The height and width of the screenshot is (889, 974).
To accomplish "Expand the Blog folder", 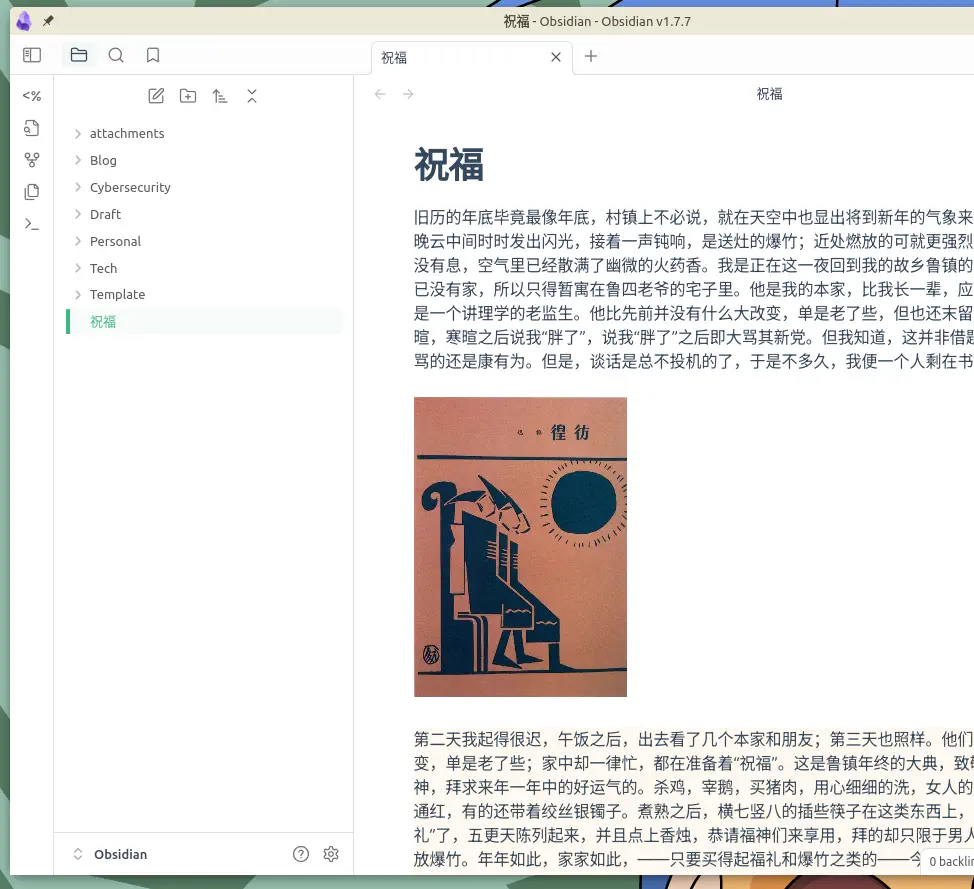I will pos(204,160).
